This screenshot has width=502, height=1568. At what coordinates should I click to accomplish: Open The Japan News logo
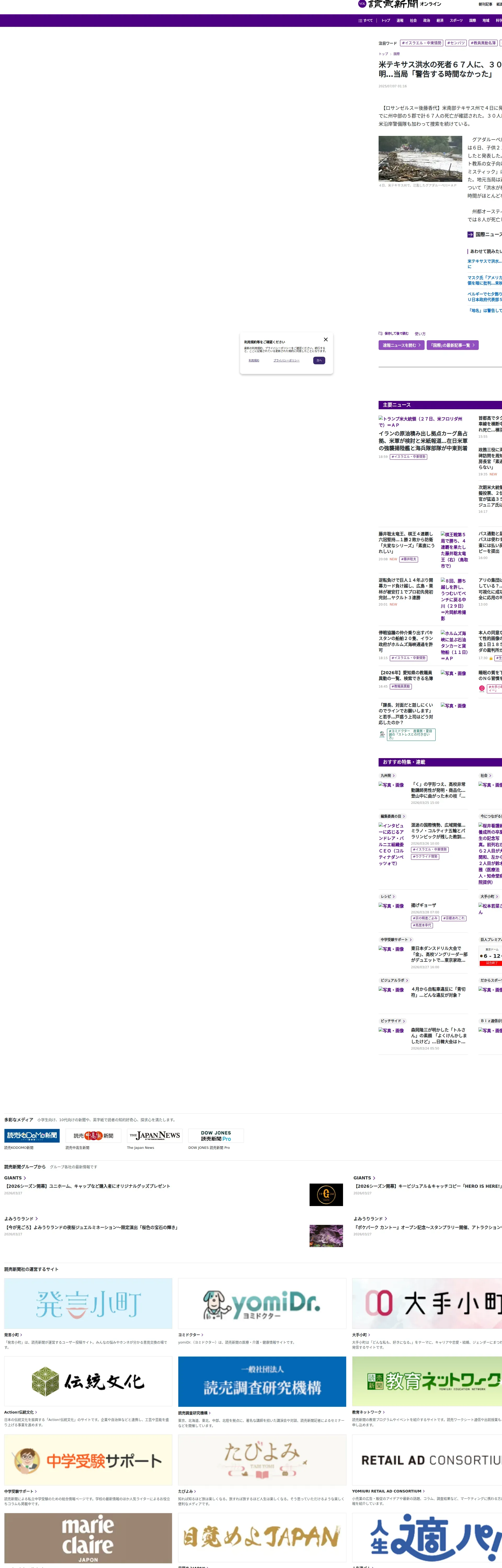(155, 1135)
